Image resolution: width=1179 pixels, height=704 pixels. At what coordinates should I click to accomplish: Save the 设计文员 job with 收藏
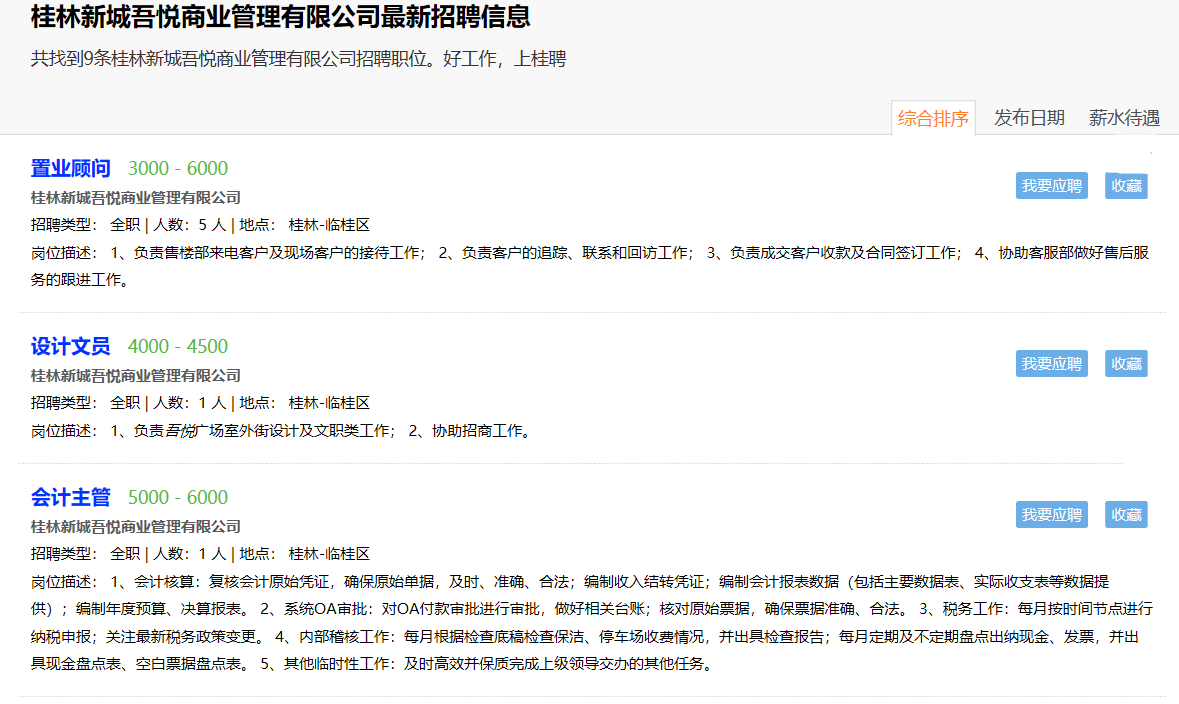click(x=1126, y=364)
